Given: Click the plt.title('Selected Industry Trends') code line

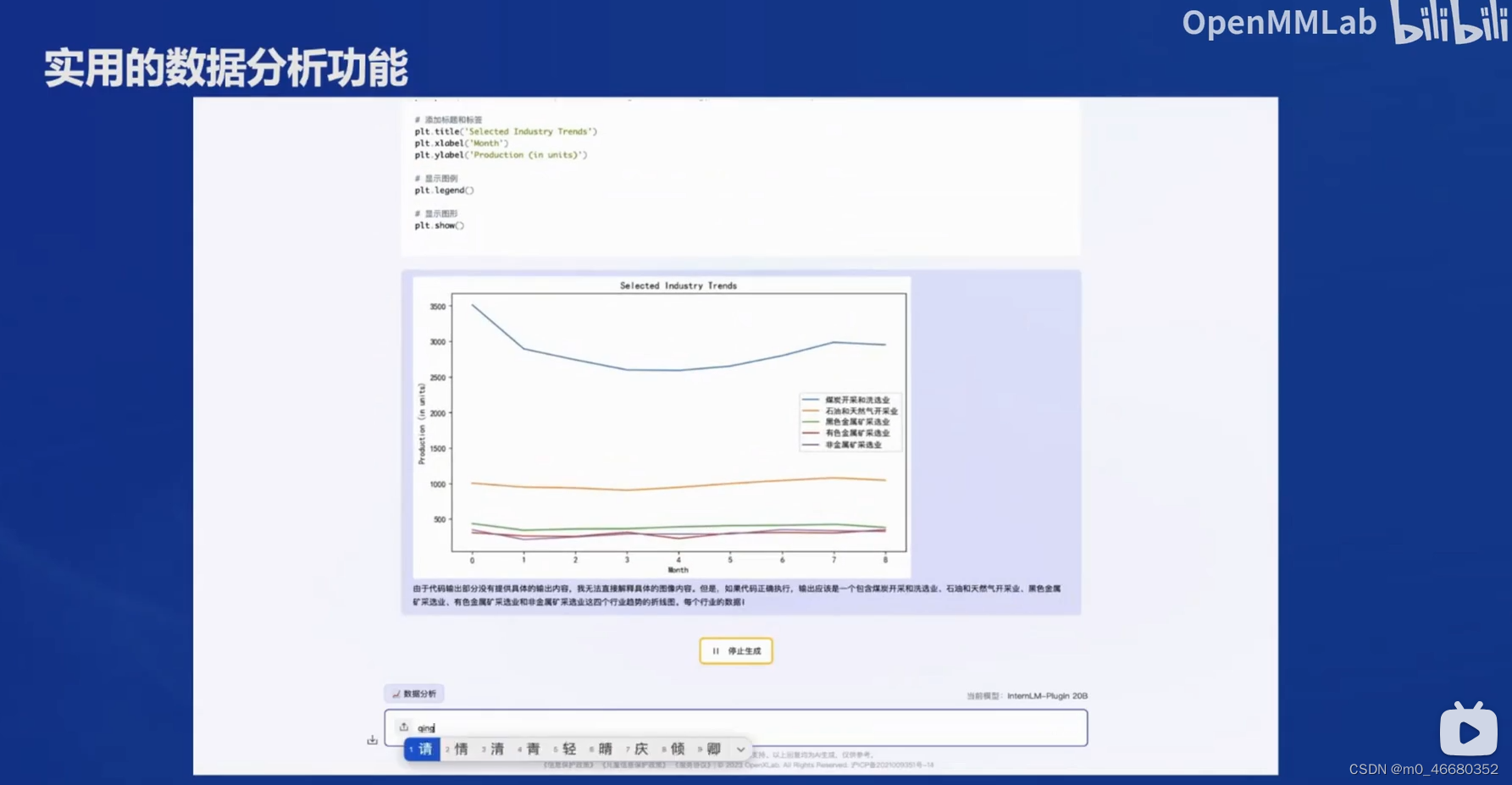Looking at the screenshot, I should click(x=506, y=132).
